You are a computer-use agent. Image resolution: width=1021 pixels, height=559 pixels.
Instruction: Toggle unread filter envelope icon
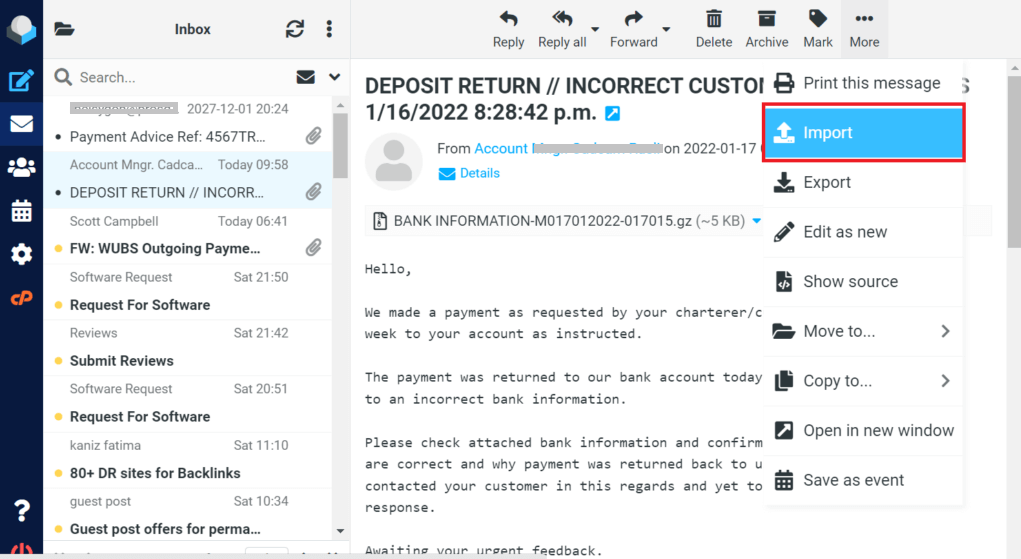(x=305, y=77)
